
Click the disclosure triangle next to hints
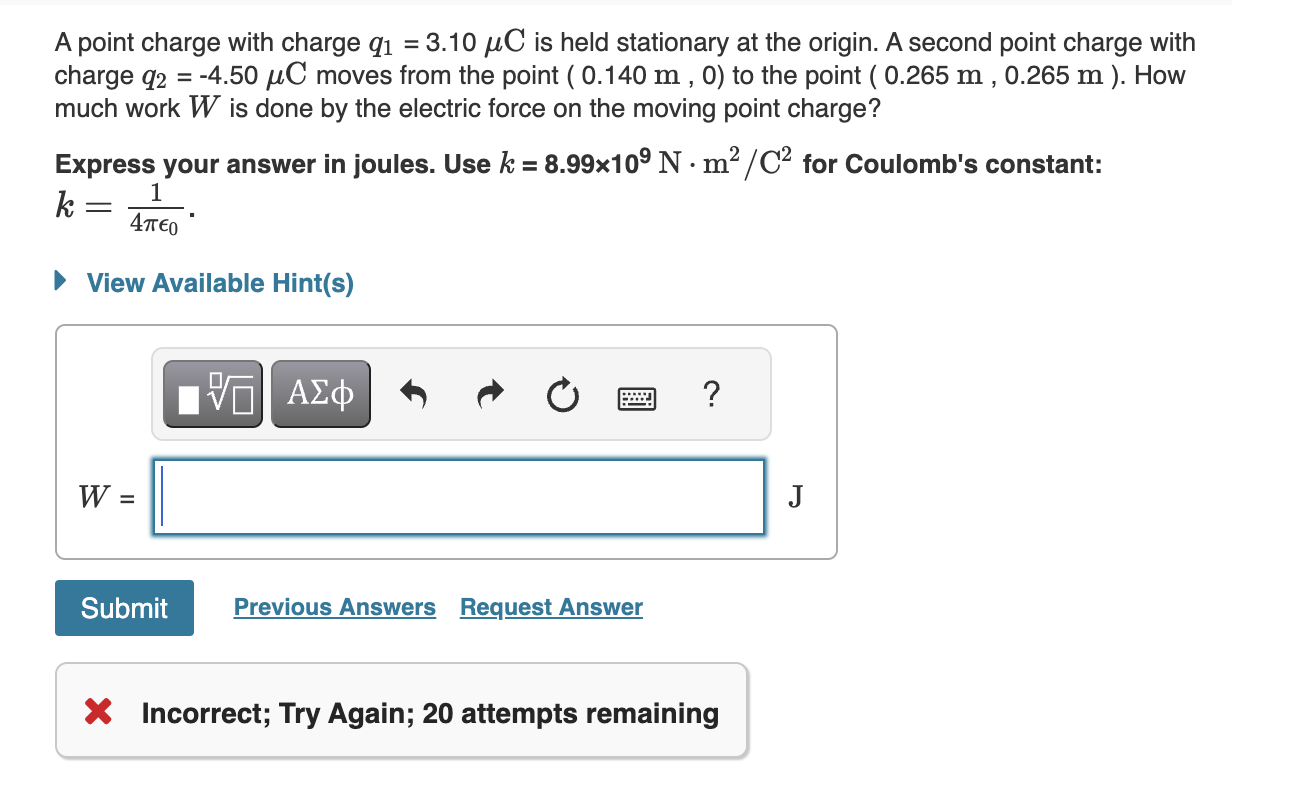61,281
